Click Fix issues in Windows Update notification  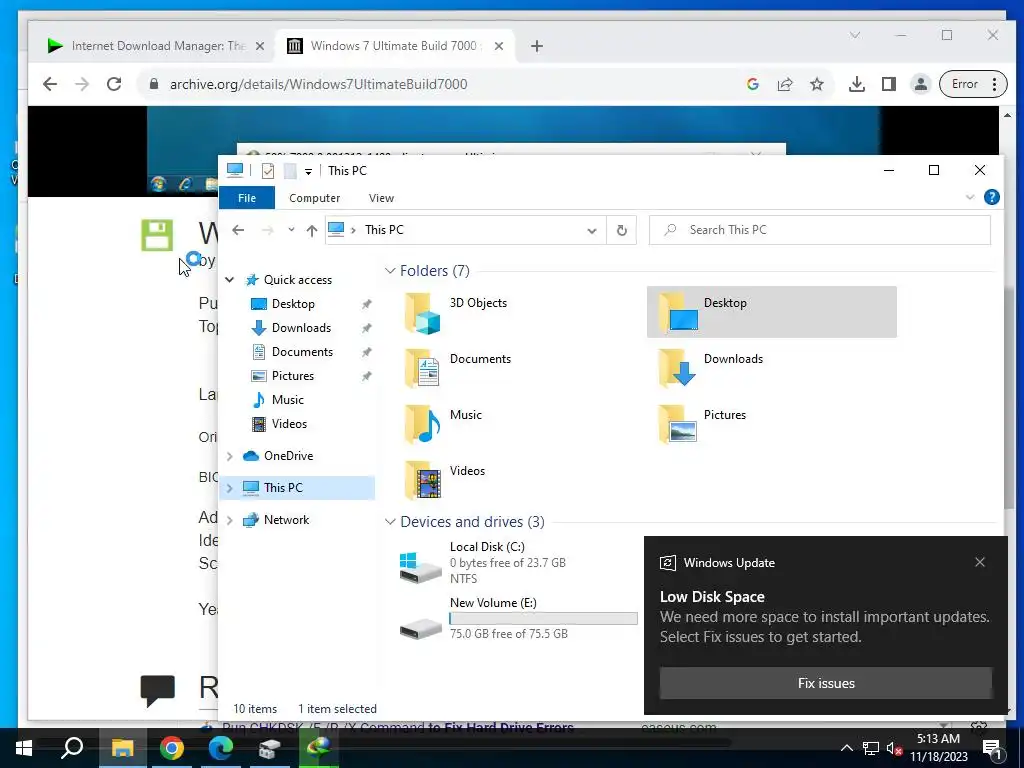[825, 683]
